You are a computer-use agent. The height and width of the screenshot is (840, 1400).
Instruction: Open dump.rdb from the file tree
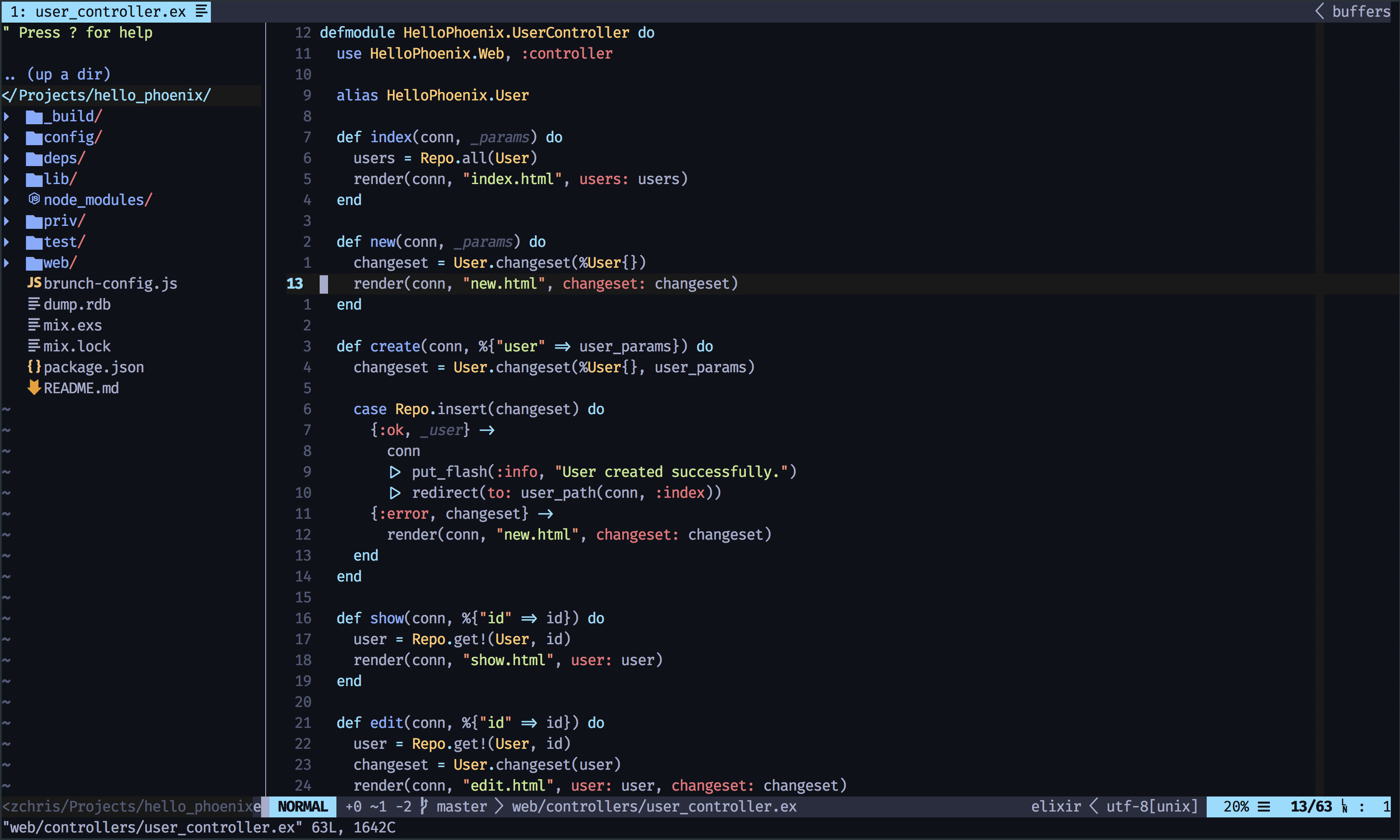pos(77,305)
